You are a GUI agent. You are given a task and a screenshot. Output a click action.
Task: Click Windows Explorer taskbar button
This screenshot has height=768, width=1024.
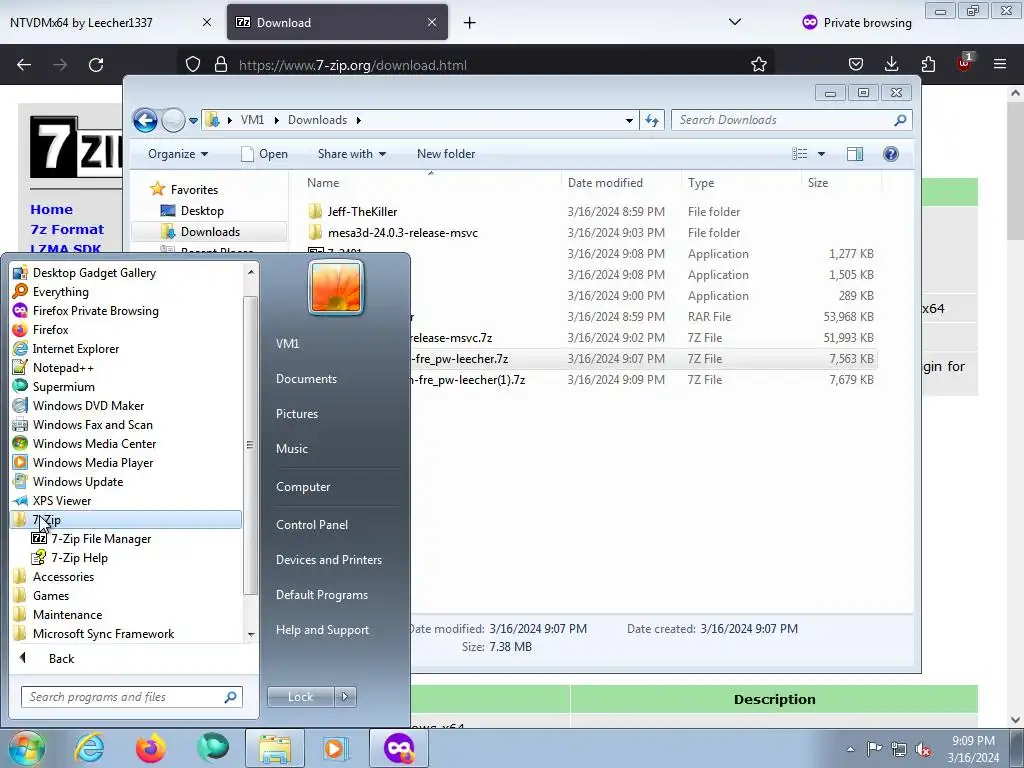pos(274,748)
